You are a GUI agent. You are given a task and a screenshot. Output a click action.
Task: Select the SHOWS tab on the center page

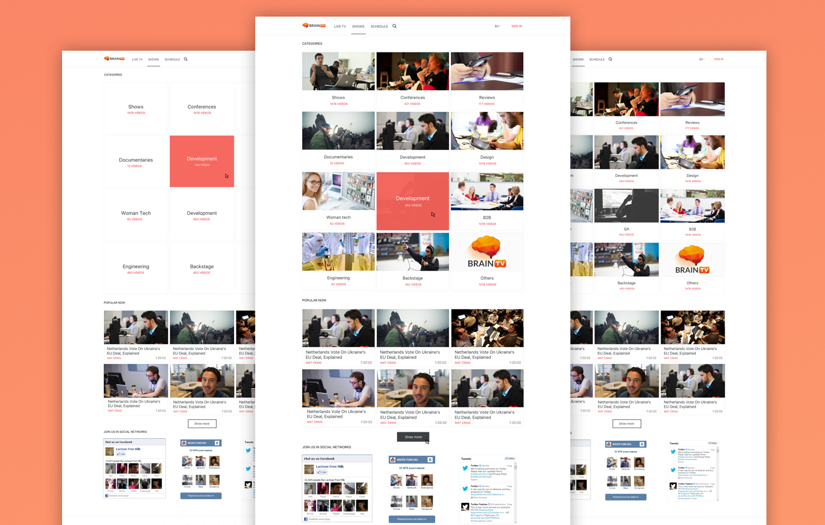click(358, 26)
